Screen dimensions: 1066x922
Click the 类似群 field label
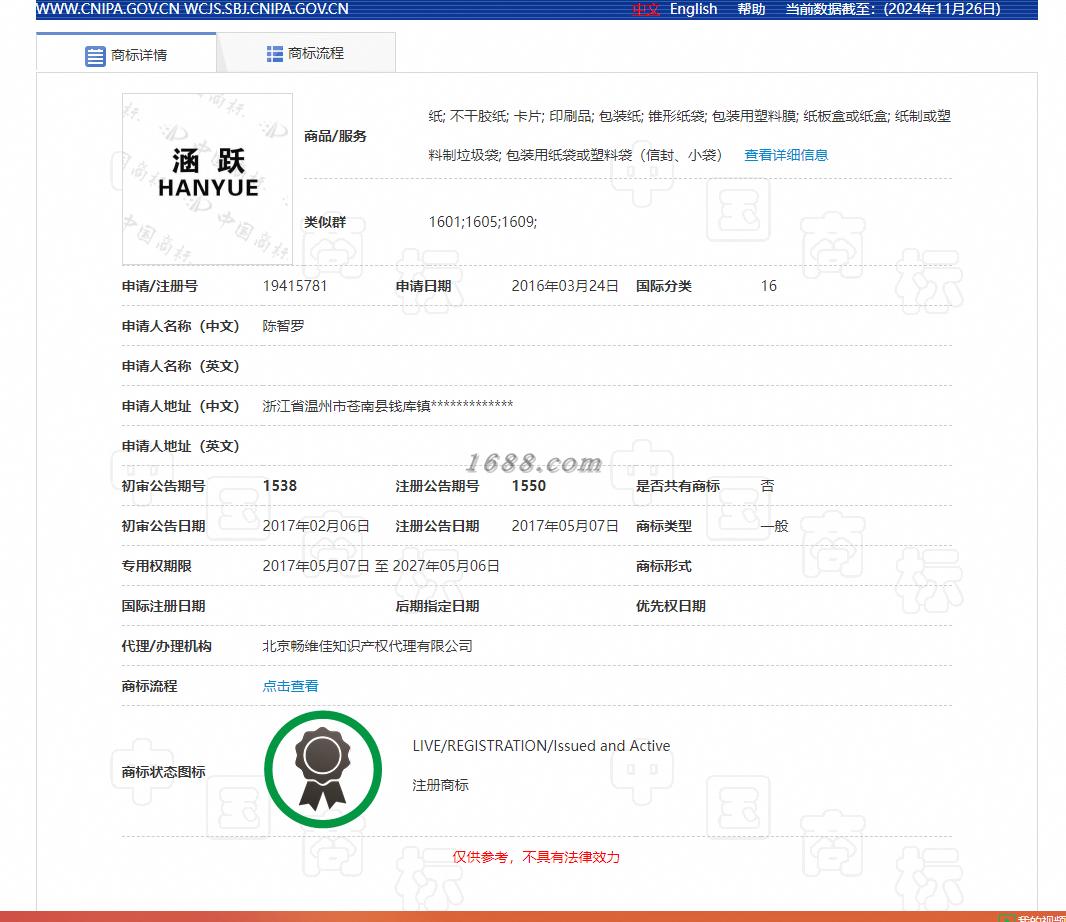(x=325, y=222)
